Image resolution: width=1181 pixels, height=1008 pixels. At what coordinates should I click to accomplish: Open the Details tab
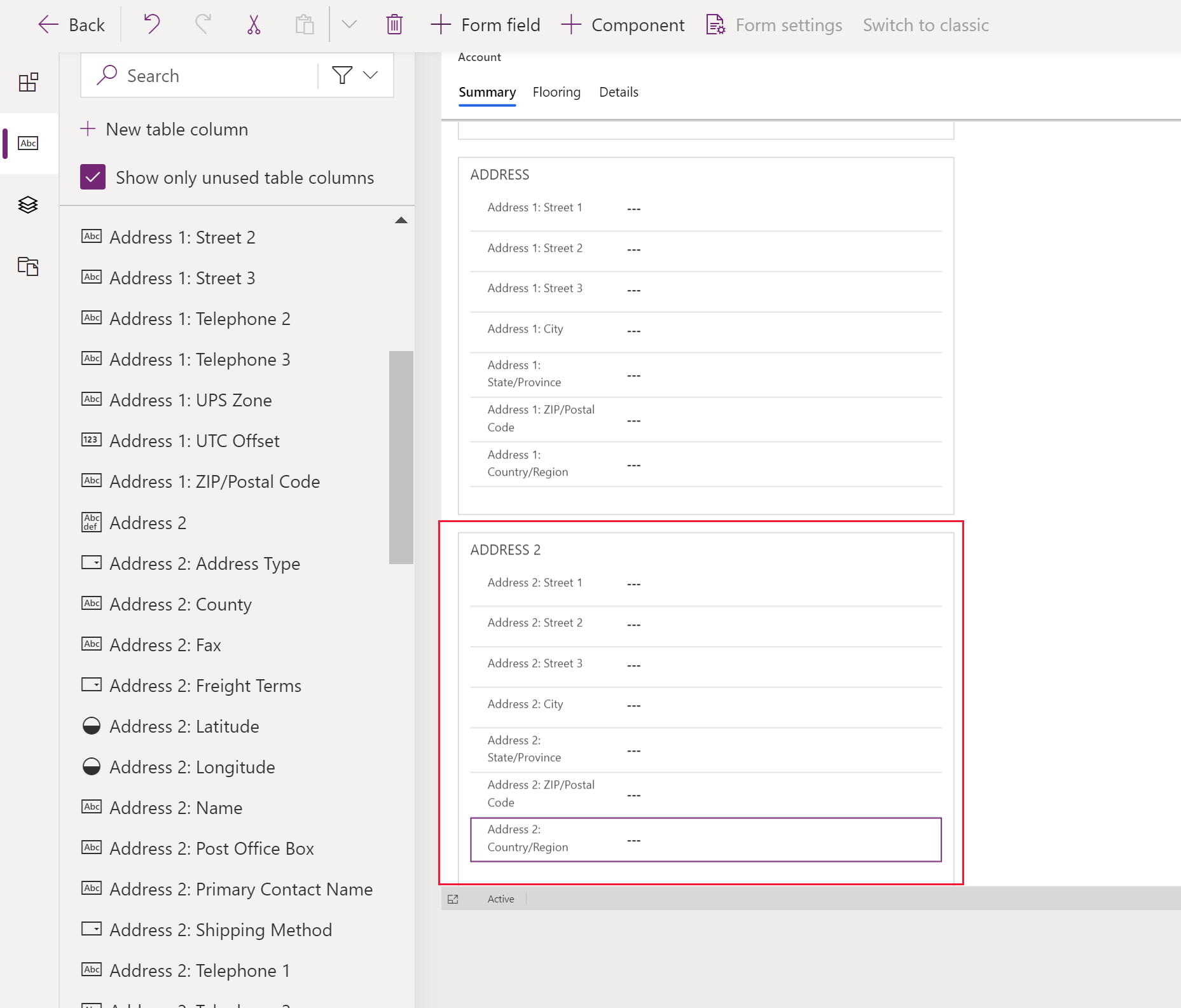618,92
